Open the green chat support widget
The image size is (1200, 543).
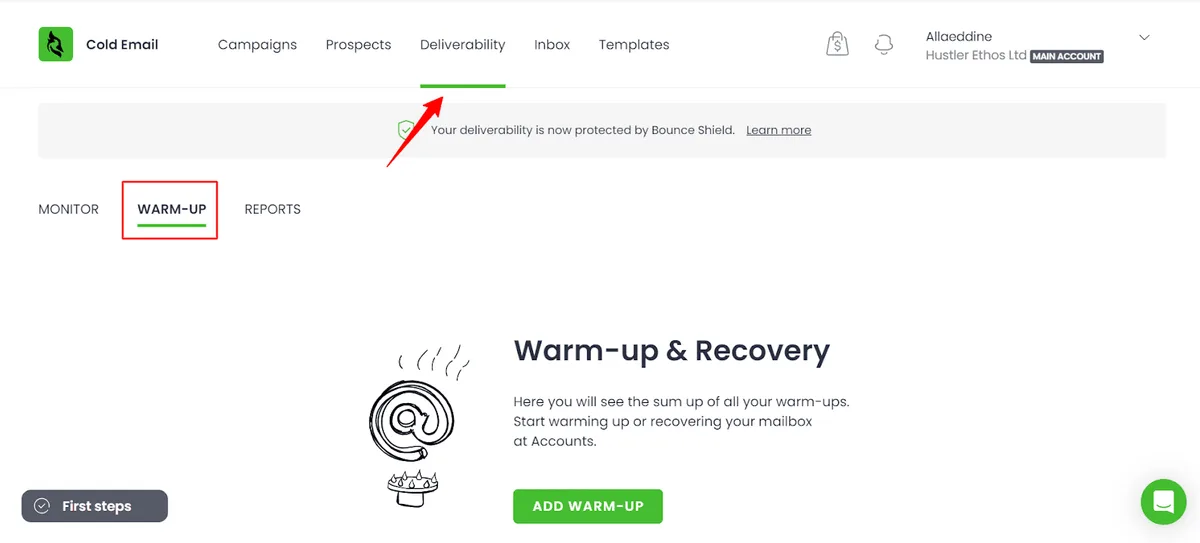click(x=1163, y=501)
